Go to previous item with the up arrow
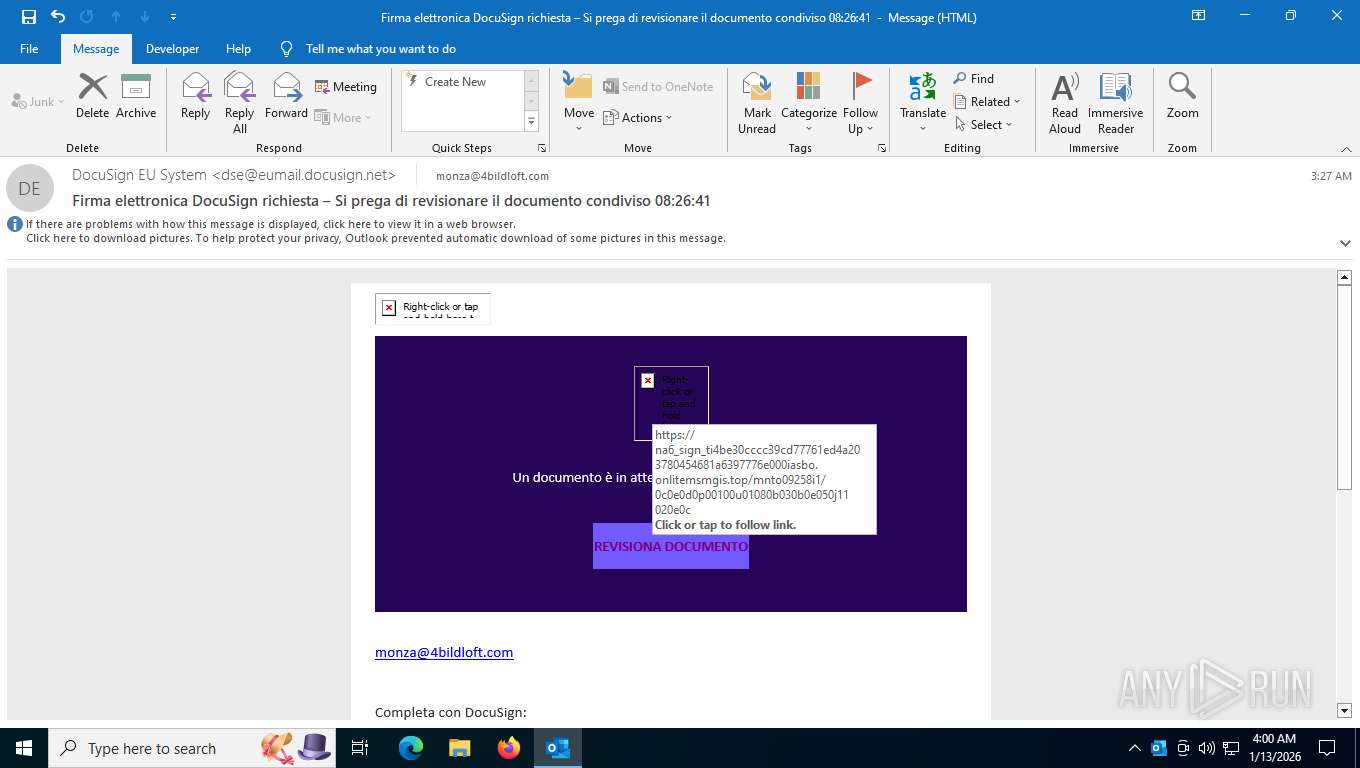1360x768 pixels. click(116, 17)
